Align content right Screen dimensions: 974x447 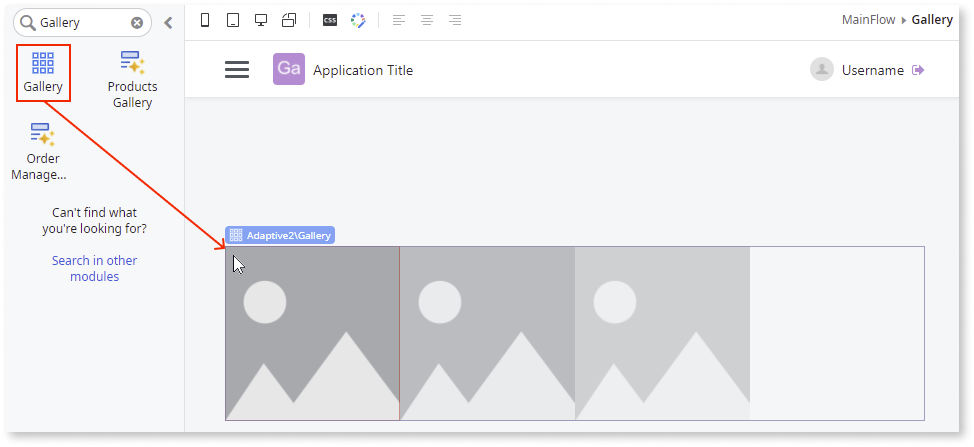[455, 21]
